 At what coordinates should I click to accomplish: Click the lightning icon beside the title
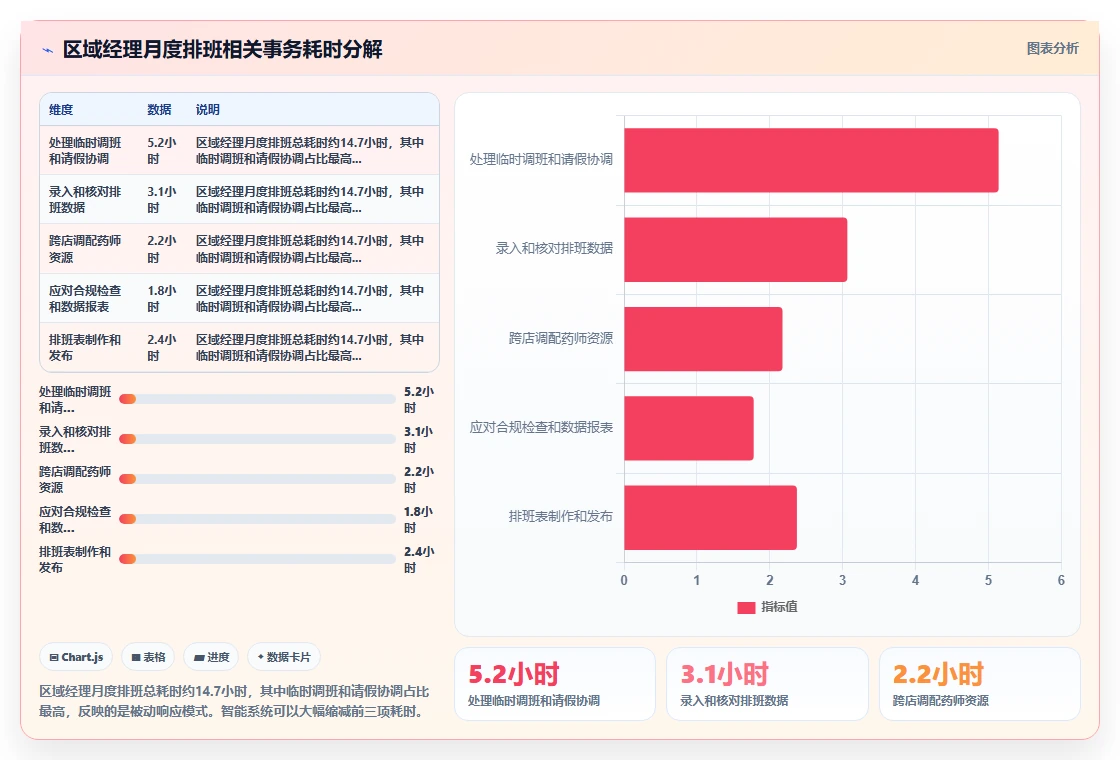tap(48, 50)
